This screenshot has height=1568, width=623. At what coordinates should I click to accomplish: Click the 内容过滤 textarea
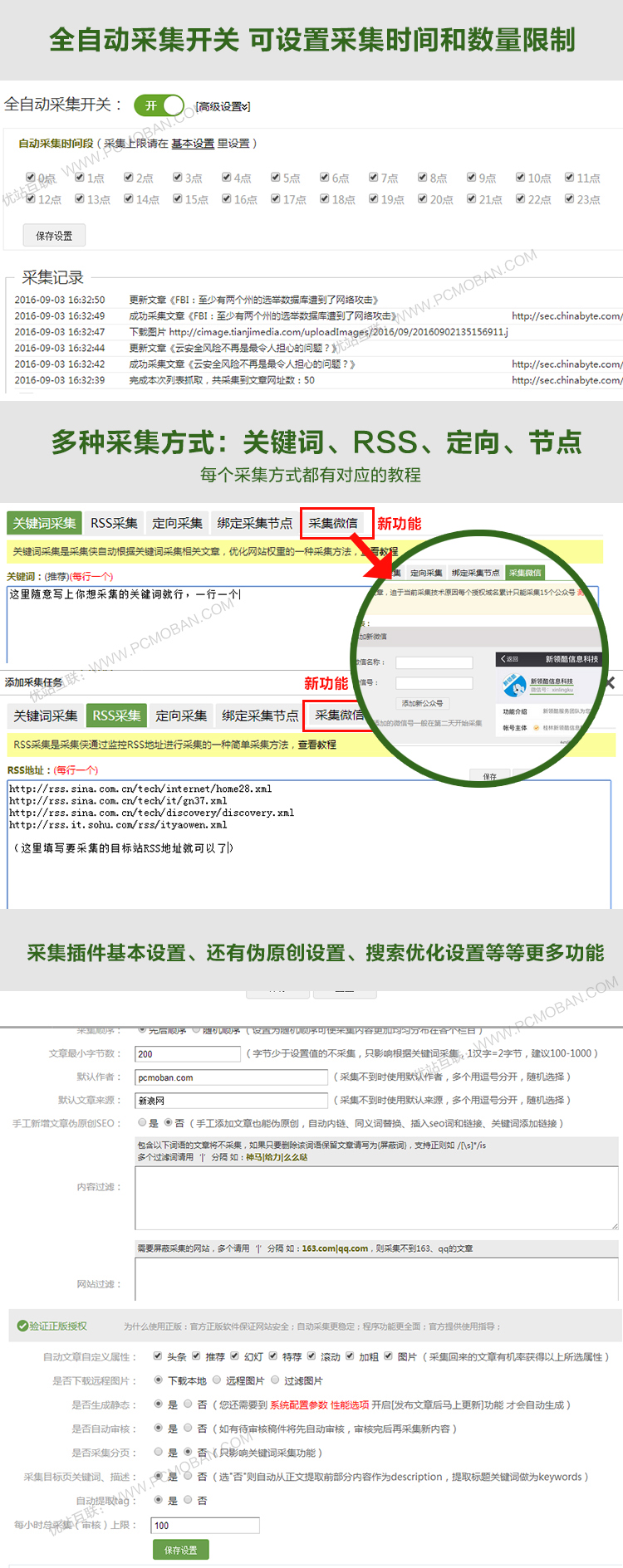tap(376, 1198)
